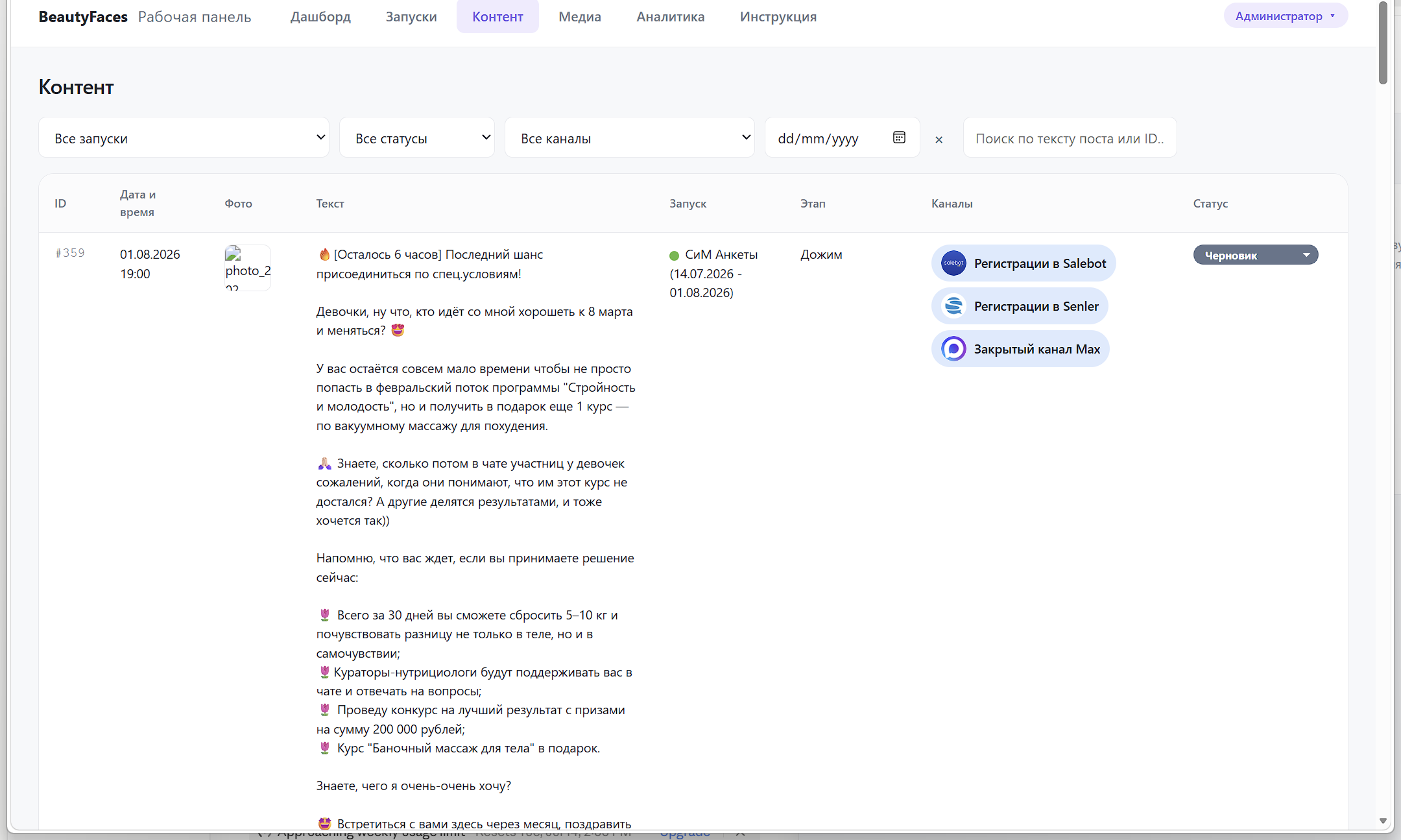Viewport: 1401px width, 840px height.
Task: Change the Черновик status selector
Action: [x=1256, y=255]
